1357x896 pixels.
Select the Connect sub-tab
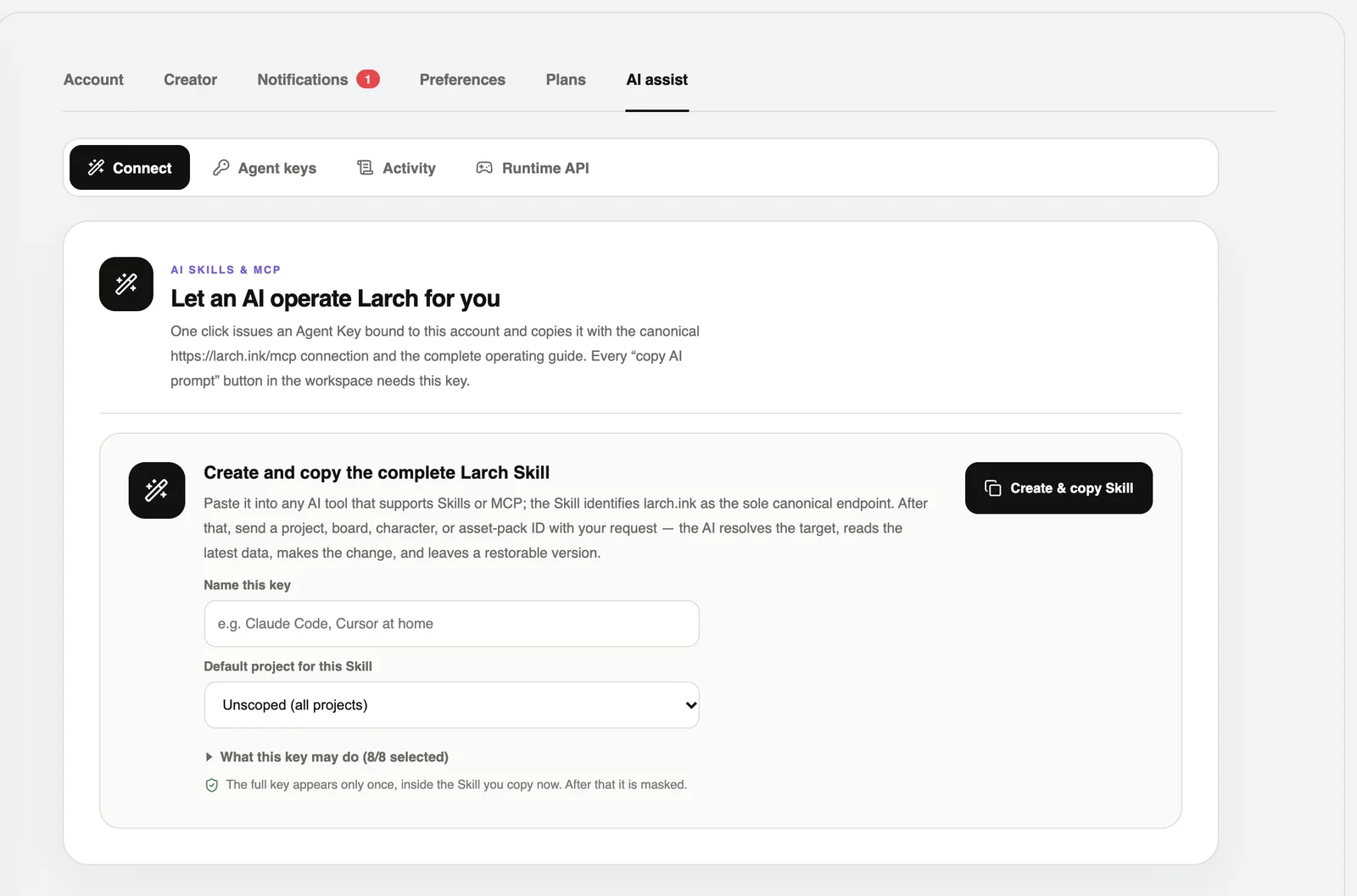(x=130, y=168)
